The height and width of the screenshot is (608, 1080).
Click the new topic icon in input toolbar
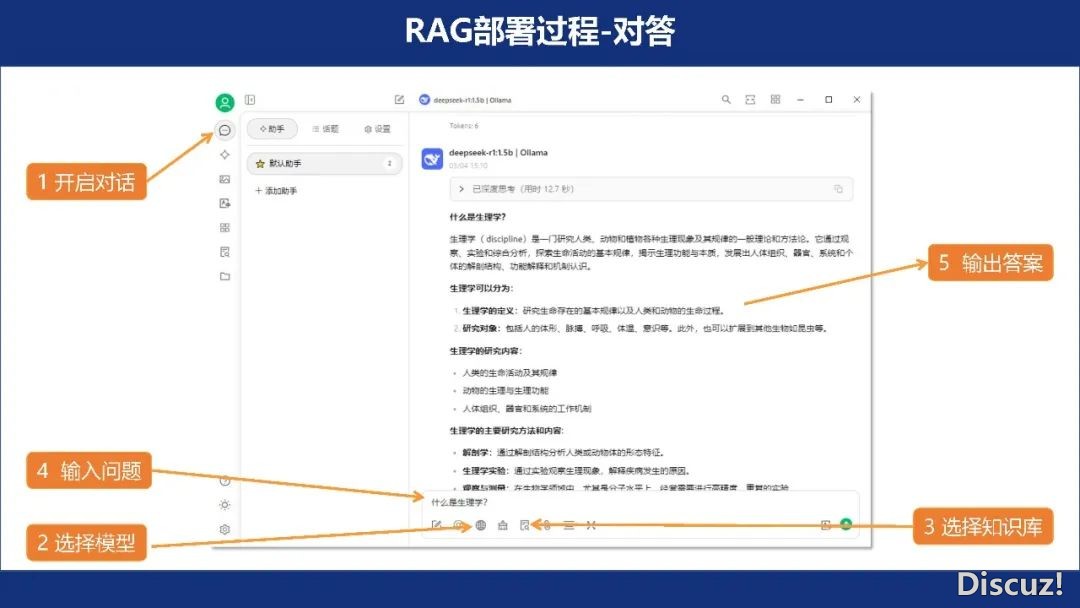pyautogui.click(x=436, y=525)
